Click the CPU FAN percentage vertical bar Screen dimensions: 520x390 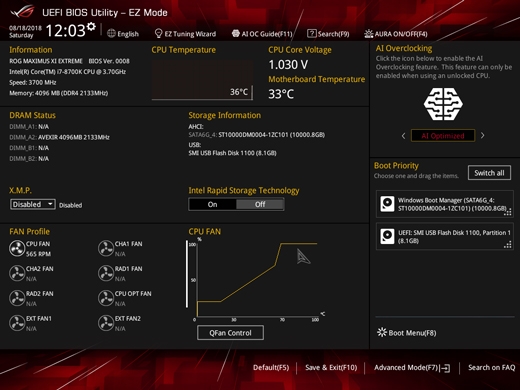[187, 274]
